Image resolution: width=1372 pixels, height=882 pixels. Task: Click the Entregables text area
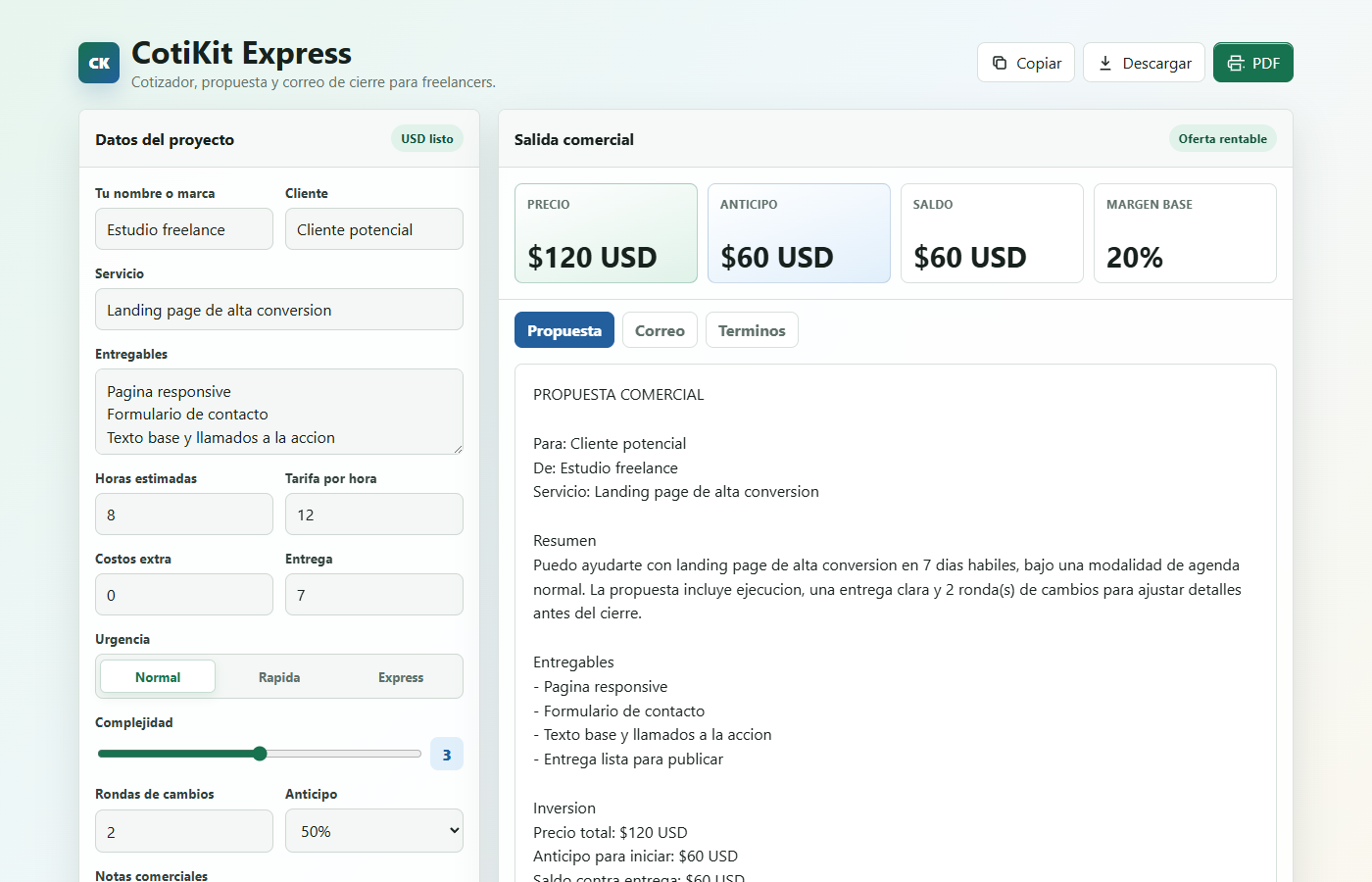click(x=279, y=412)
